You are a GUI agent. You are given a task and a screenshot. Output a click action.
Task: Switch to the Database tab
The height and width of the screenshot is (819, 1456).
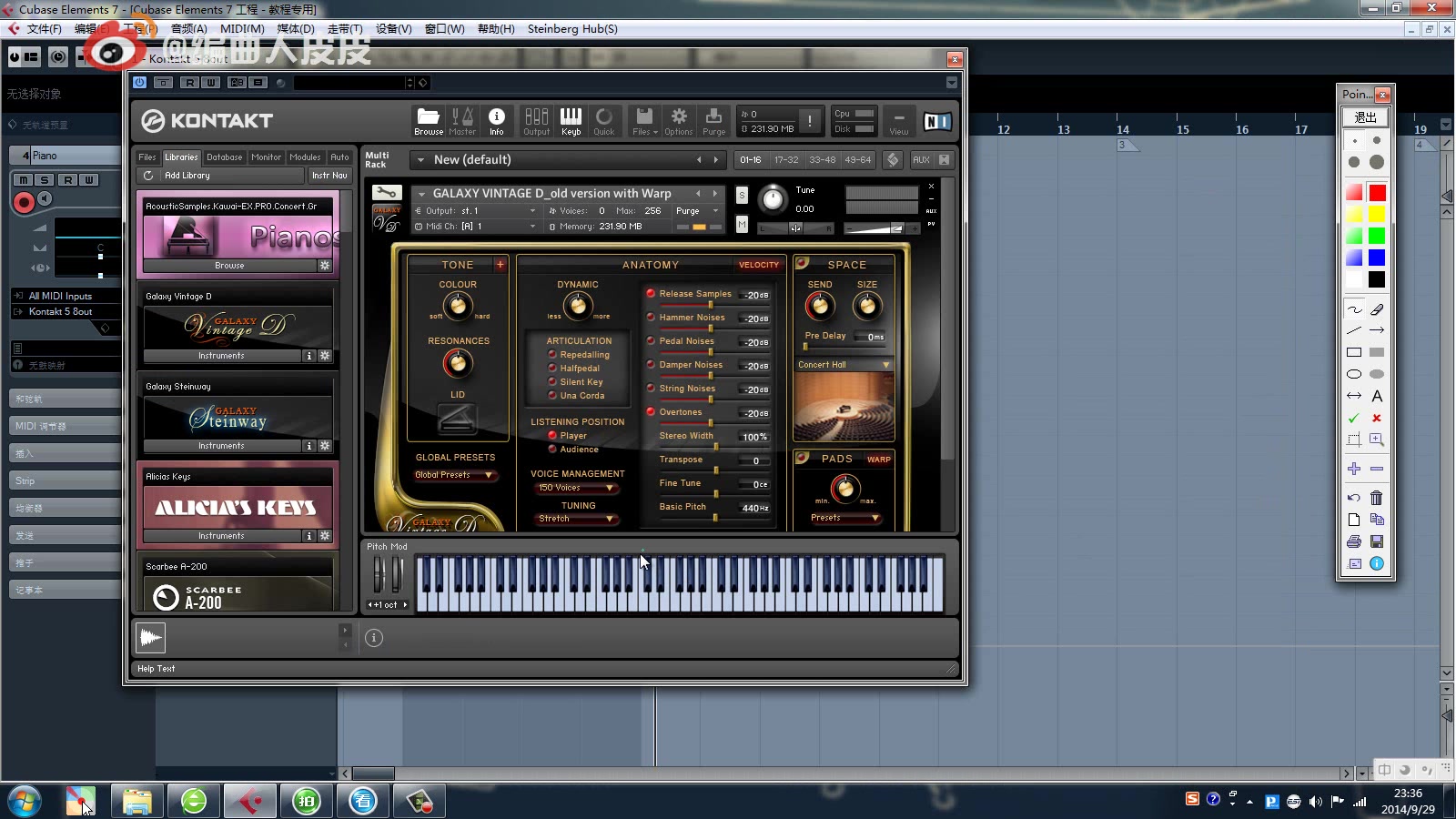click(x=225, y=157)
